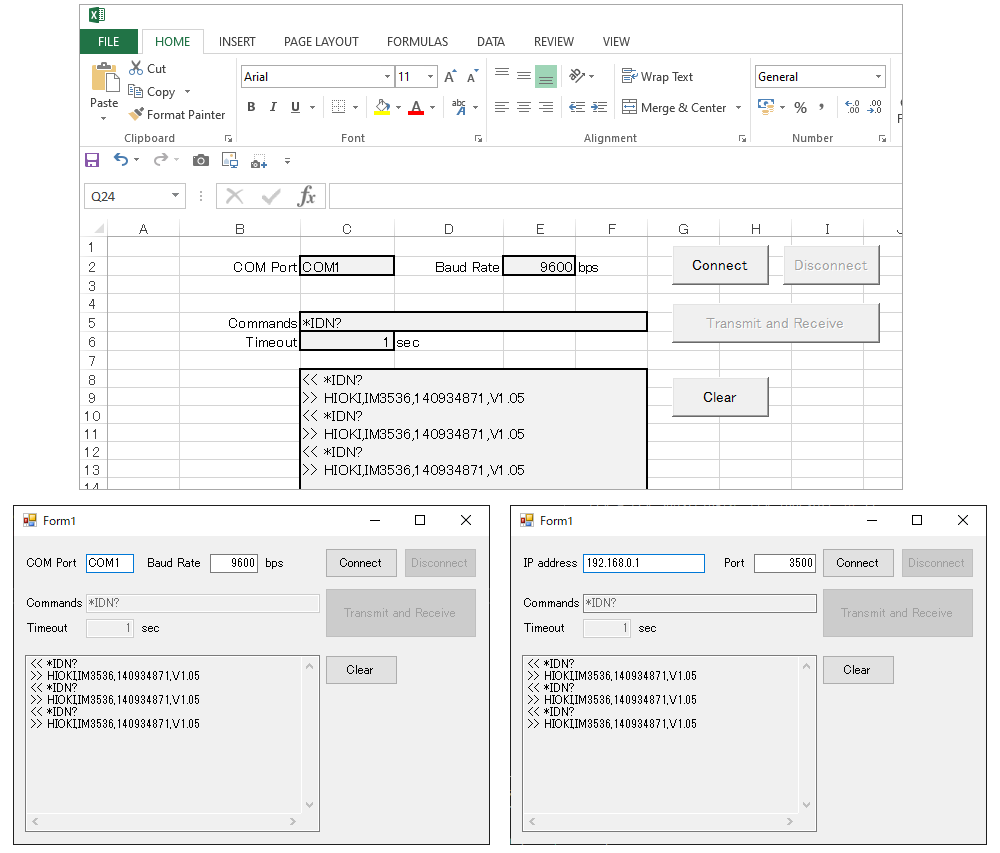Click the COM Port field in Form1

[x=110, y=563]
